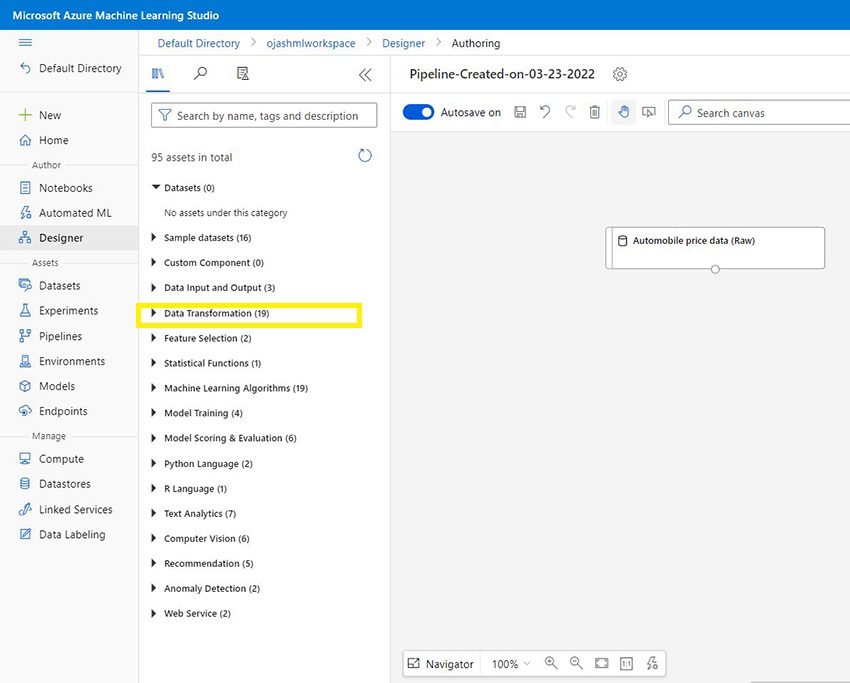Select the Automobile price data (Raw) node
Screen dimensions: 850x683
point(715,247)
